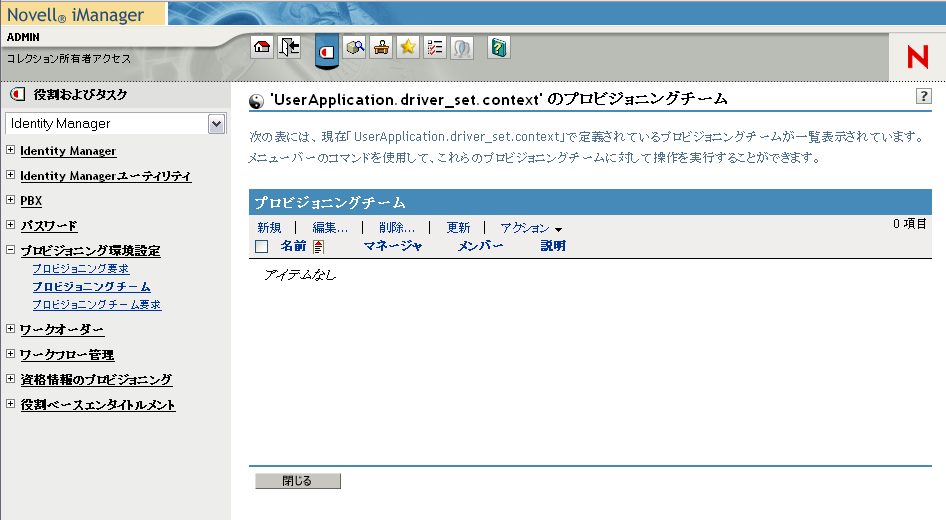Toggle the select-all checkbox in table header
946x520 pixels.
point(261,246)
